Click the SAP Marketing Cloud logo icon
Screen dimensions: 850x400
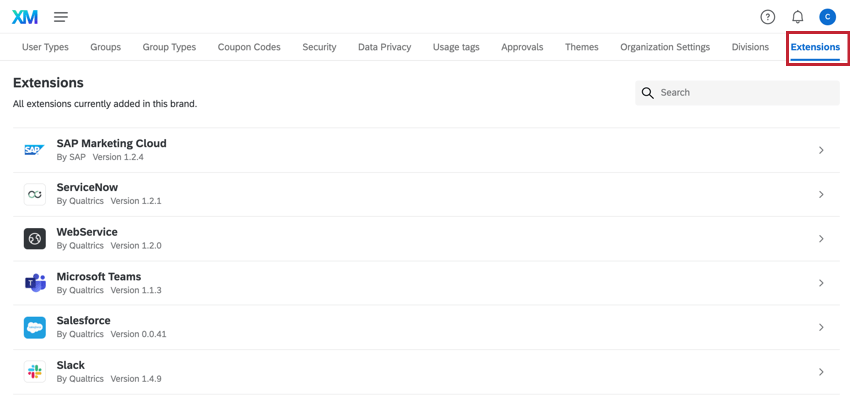click(35, 150)
